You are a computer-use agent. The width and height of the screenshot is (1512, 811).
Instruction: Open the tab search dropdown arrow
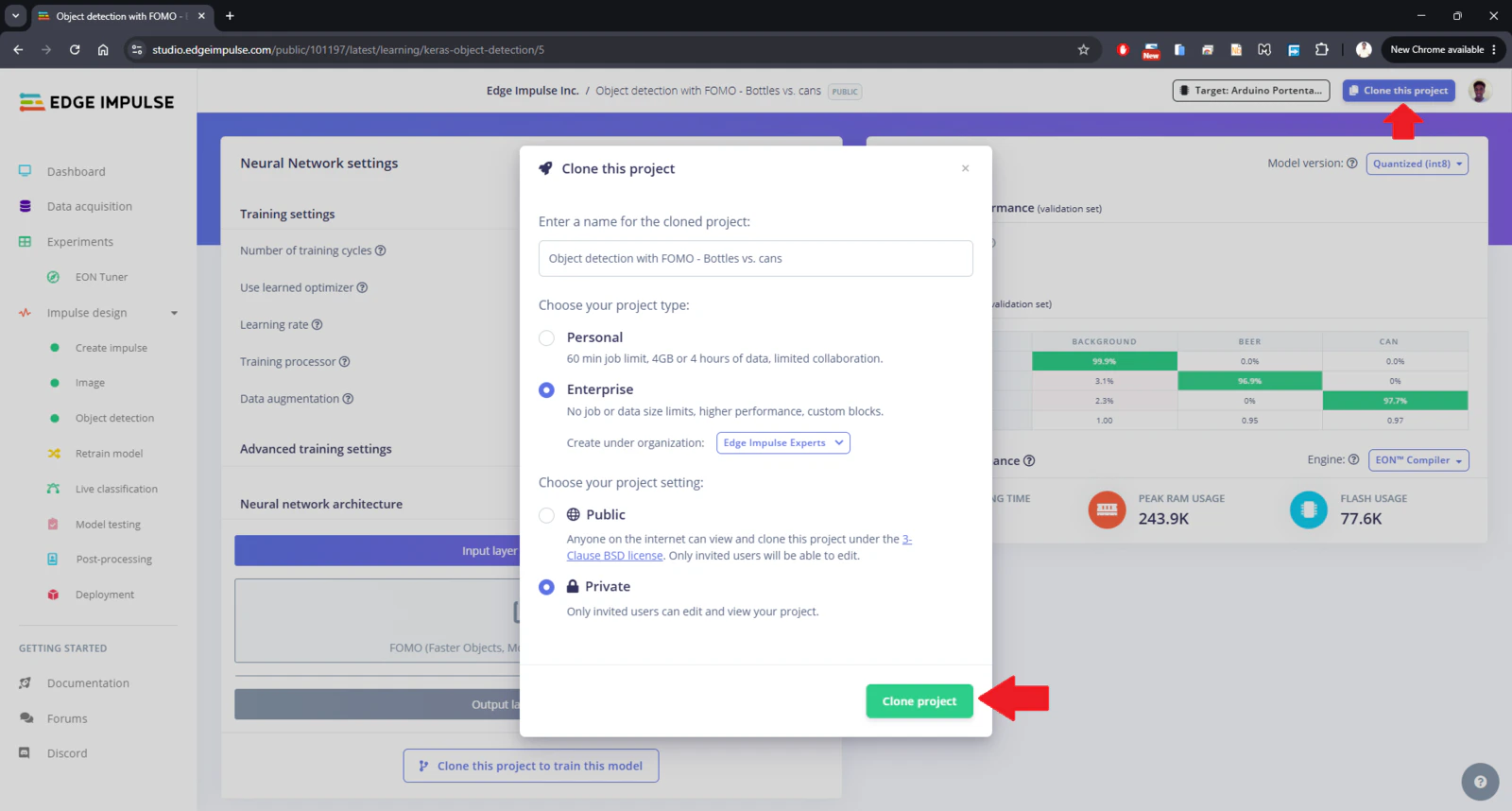tap(15, 16)
